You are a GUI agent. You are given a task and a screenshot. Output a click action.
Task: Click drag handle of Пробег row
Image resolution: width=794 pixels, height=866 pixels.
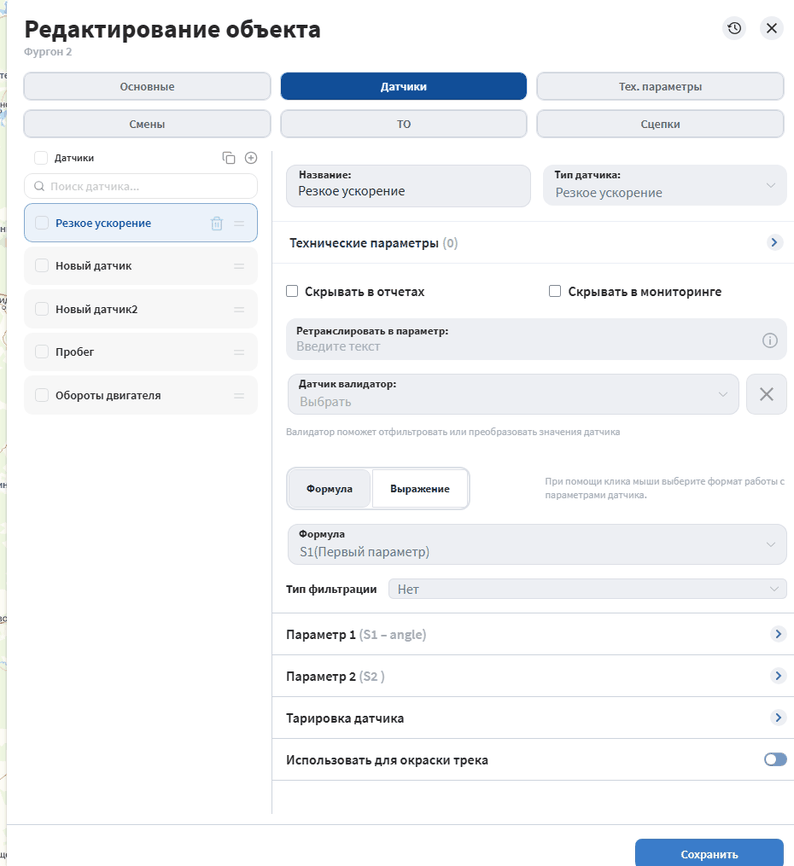[x=239, y=352]
